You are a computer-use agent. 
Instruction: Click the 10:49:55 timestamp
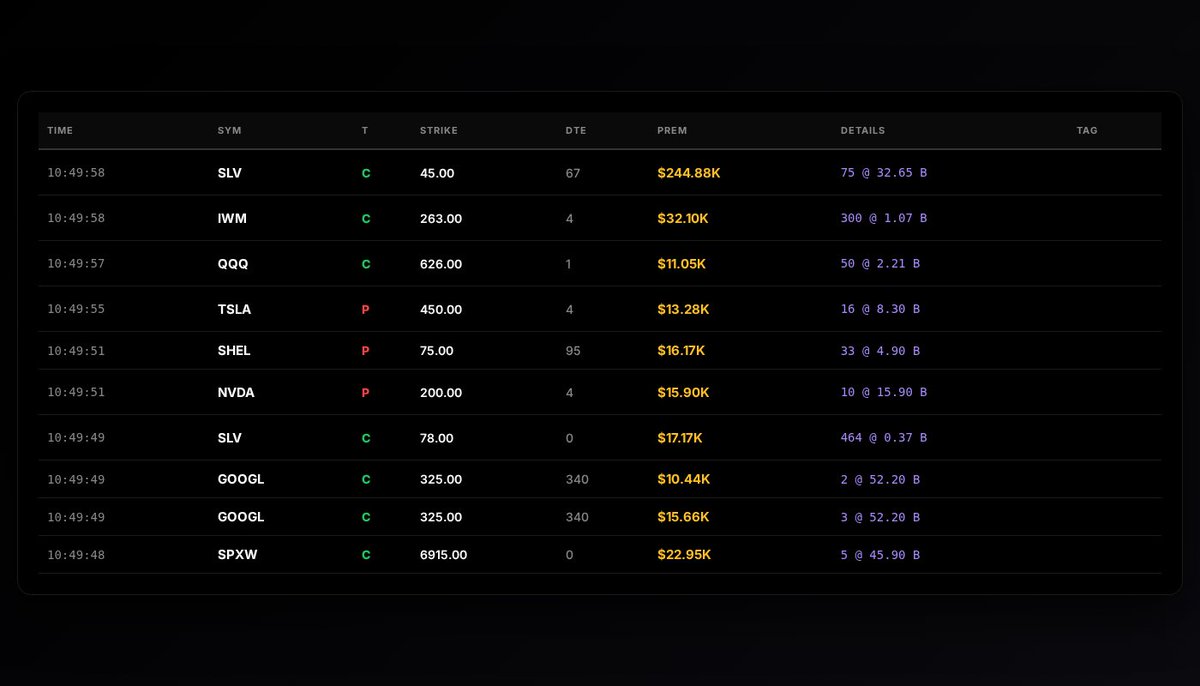[76, 310]
